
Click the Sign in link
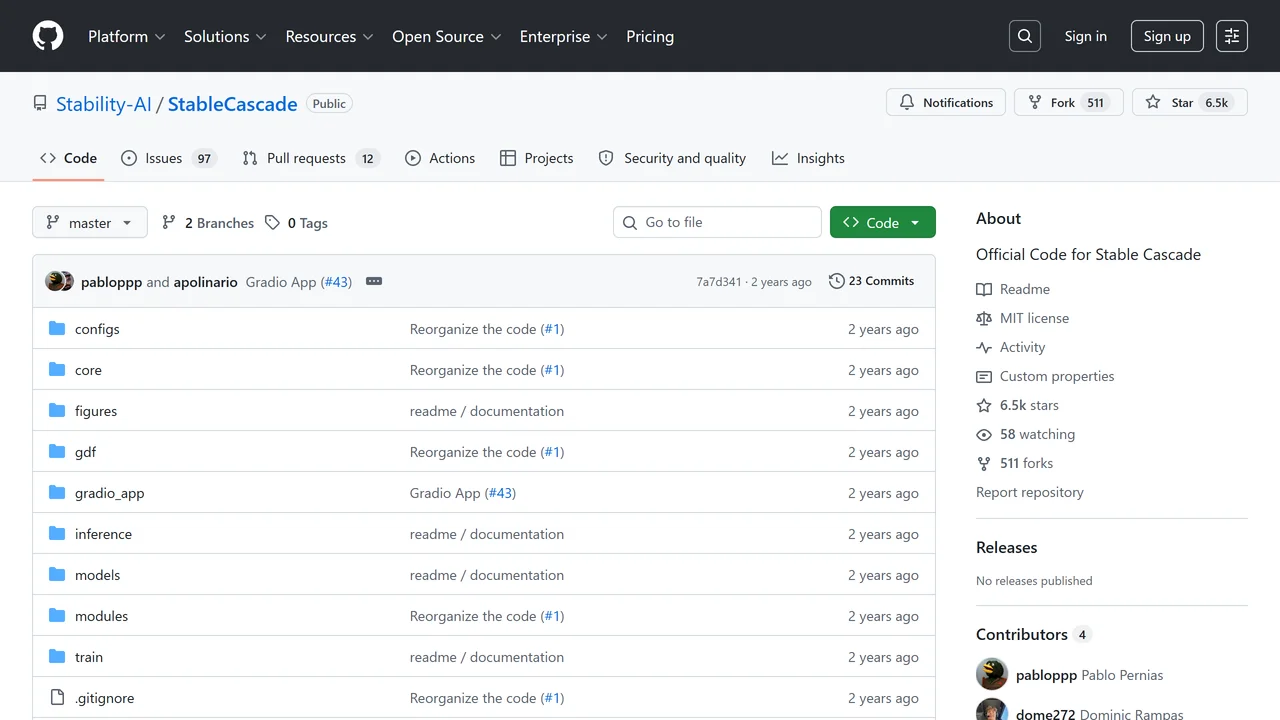tap(1086, 36)
